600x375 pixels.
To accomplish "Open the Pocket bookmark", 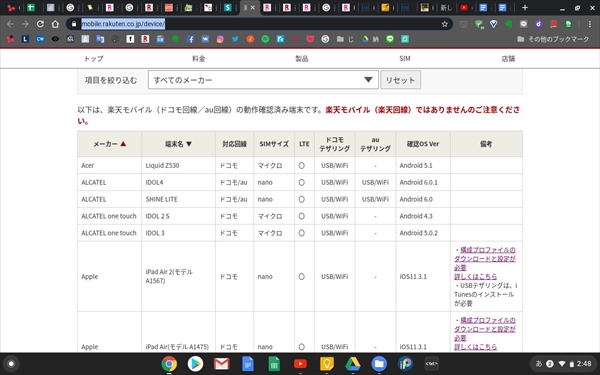I will 310,39.
